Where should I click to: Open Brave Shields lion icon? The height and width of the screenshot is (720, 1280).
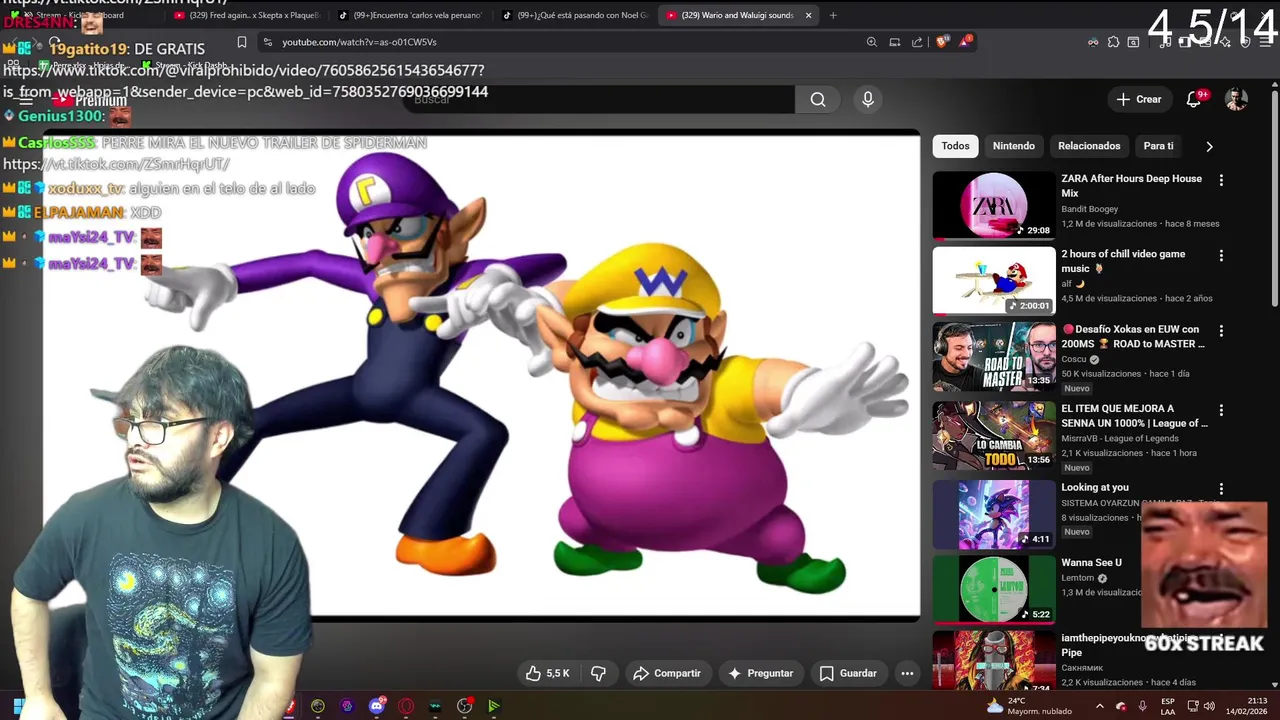[x=941, y=42]
